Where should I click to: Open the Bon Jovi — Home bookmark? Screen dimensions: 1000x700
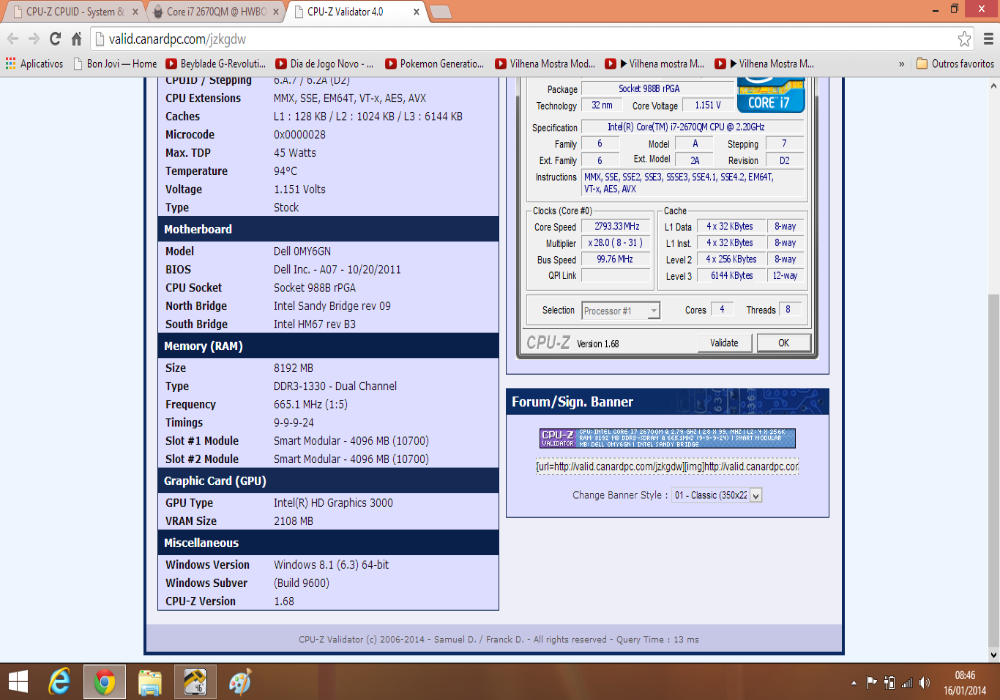pyautogui.click(x=115, y=64)
